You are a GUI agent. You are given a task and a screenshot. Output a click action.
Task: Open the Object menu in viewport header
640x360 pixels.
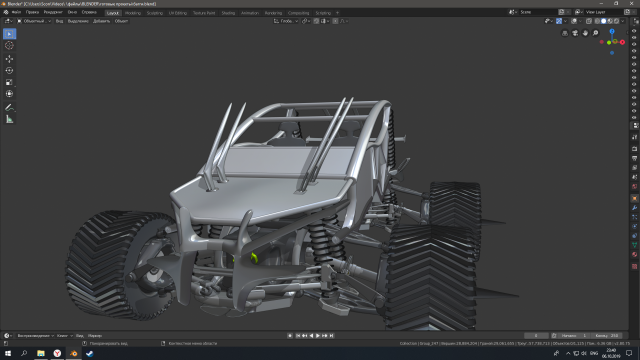click(x=121, y=21)
